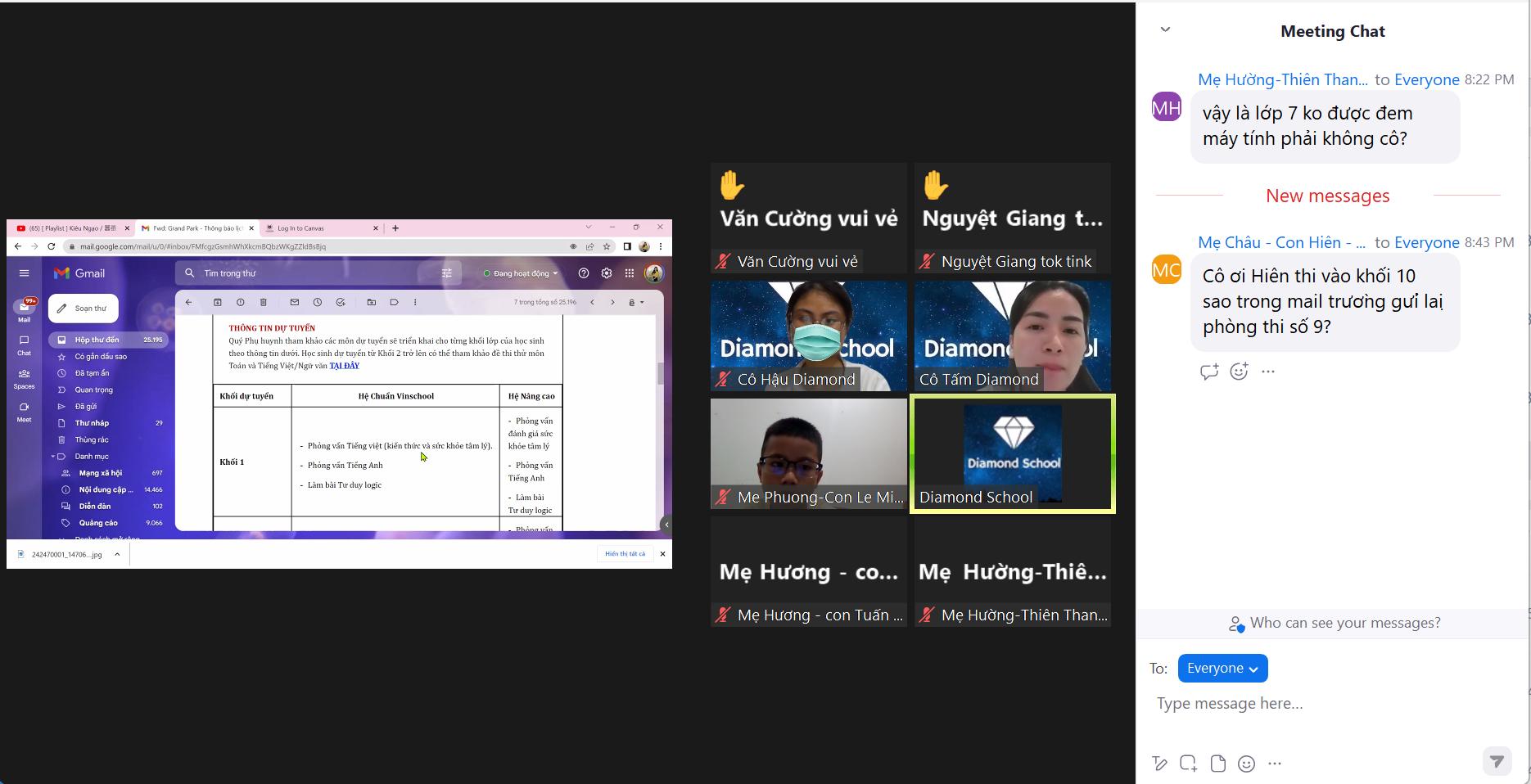Click the screenshot capture icon in chat
The image size is (1531, 784).
pos(1188,764)
